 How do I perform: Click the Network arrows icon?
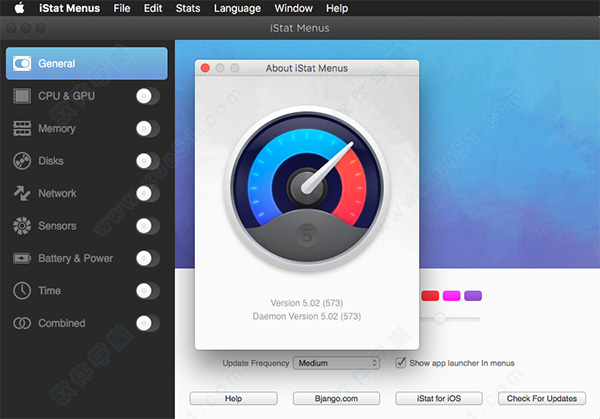[22, 193]
